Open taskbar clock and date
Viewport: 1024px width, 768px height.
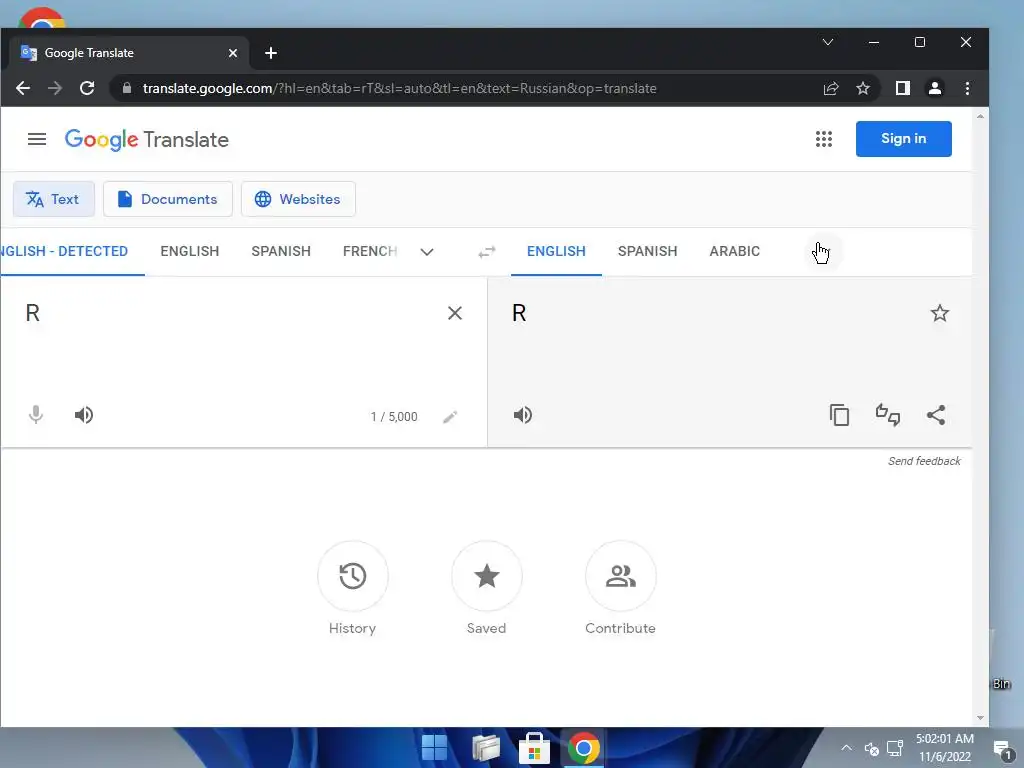tap(944, 748)
